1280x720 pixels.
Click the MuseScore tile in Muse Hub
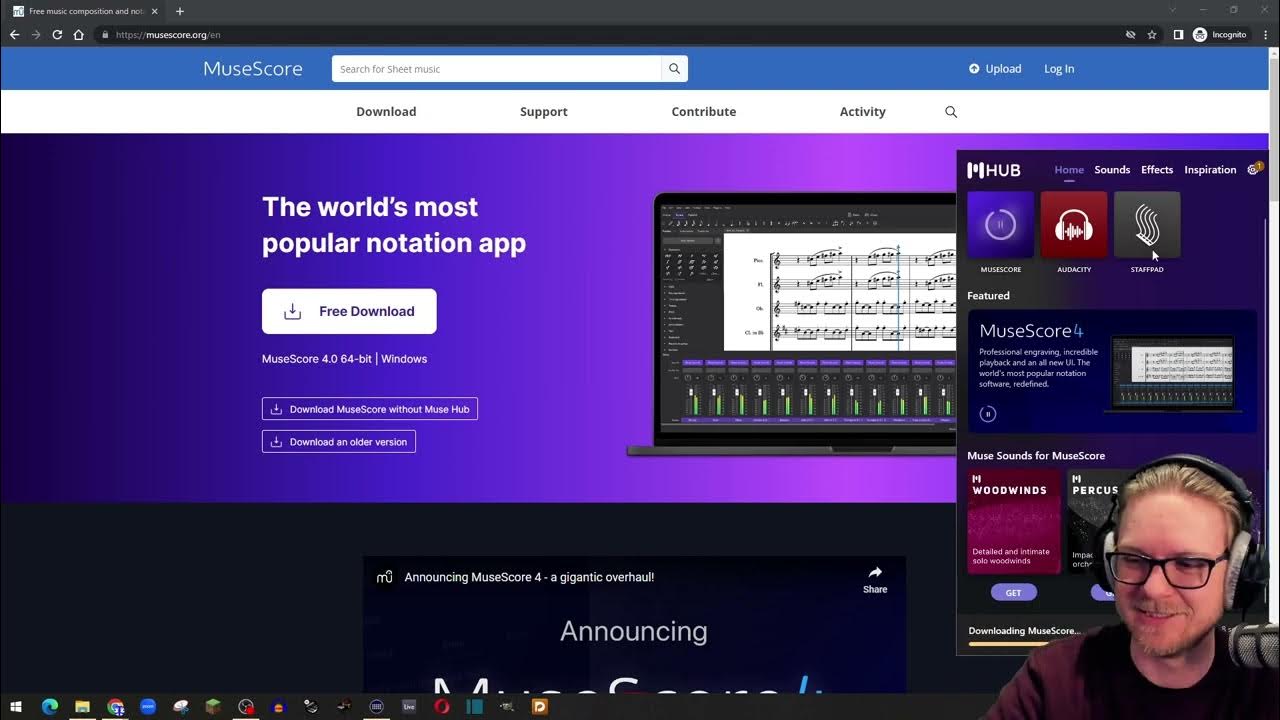(x=1000, y=225)
